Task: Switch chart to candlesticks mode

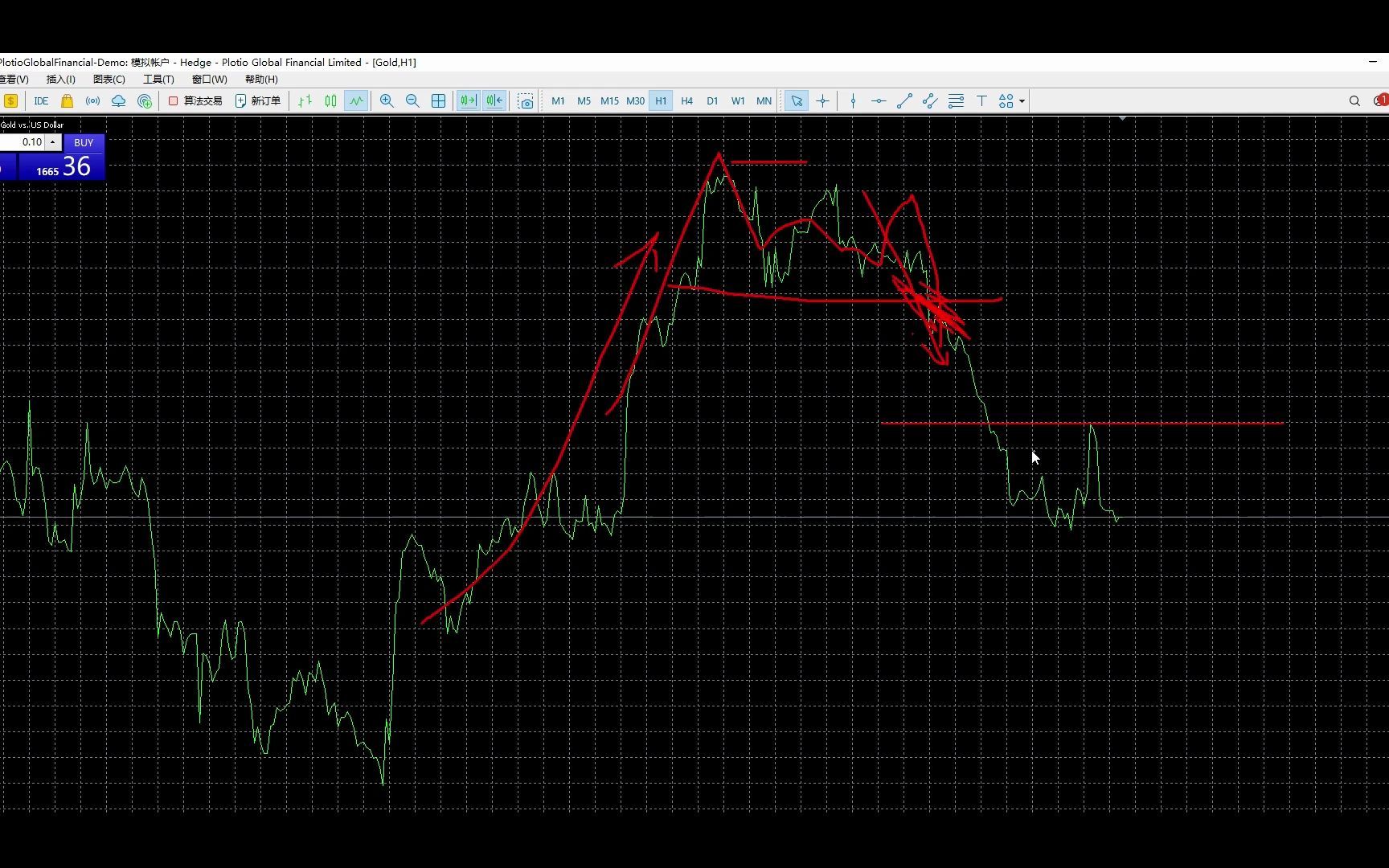Action: 330,100
